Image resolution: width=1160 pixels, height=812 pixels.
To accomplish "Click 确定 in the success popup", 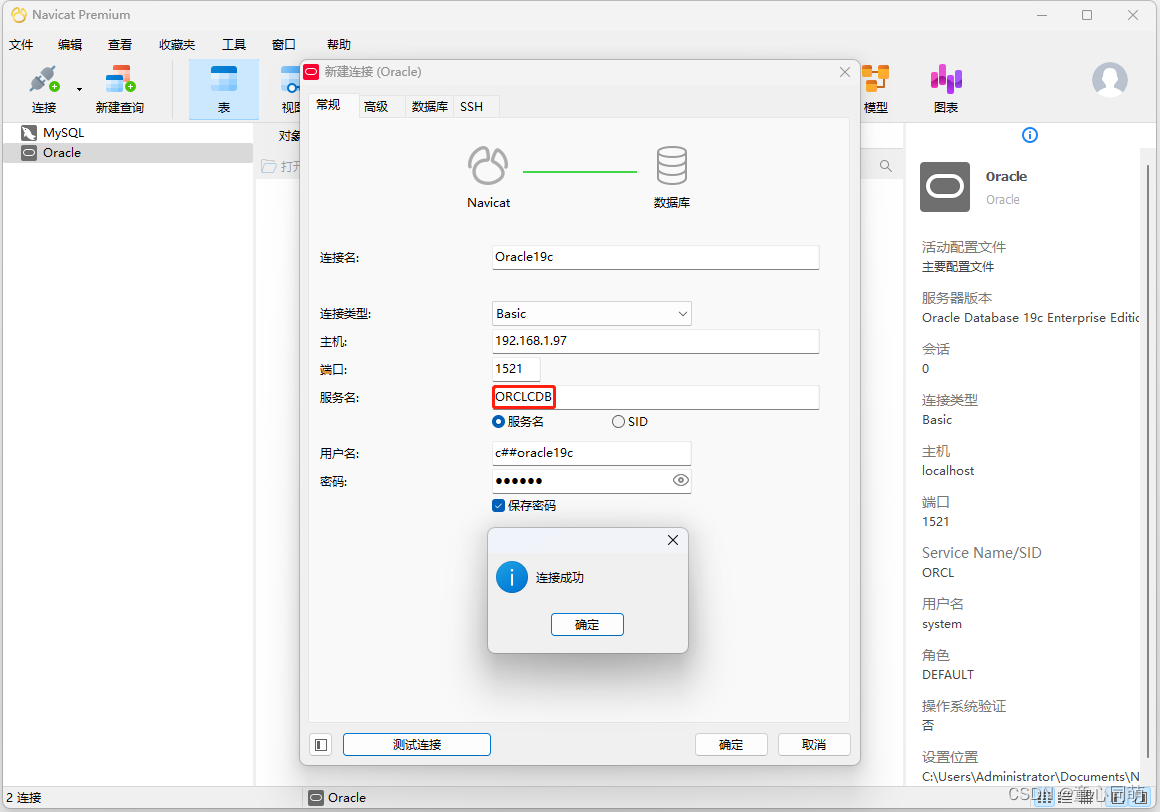I will click(x=587, y=624).
